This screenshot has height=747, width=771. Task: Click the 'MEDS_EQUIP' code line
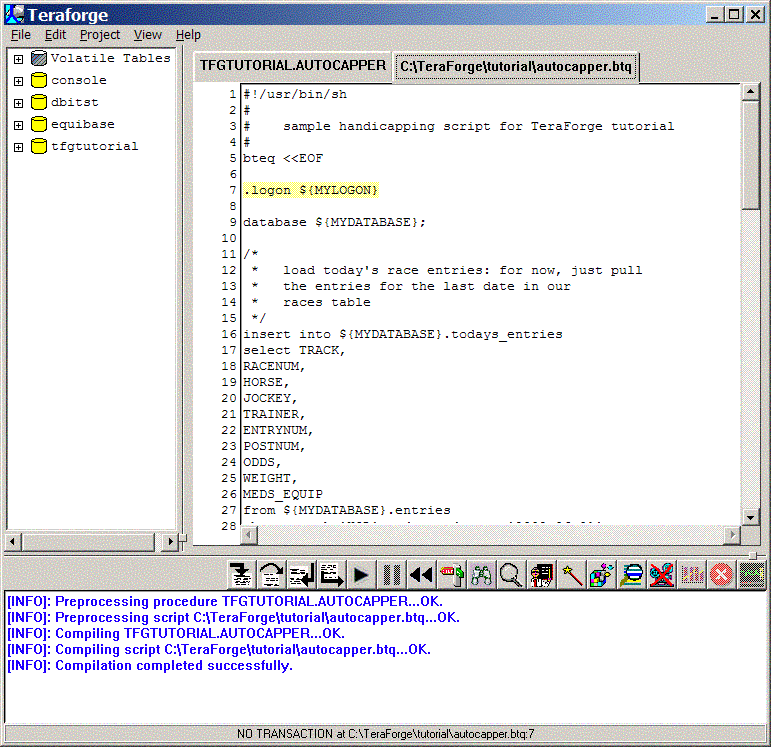[283, 494]
